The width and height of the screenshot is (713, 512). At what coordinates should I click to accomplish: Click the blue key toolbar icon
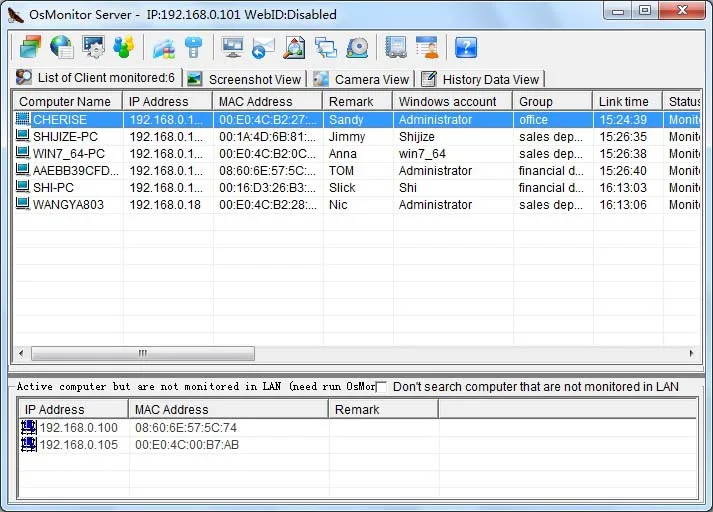(194, 47)
